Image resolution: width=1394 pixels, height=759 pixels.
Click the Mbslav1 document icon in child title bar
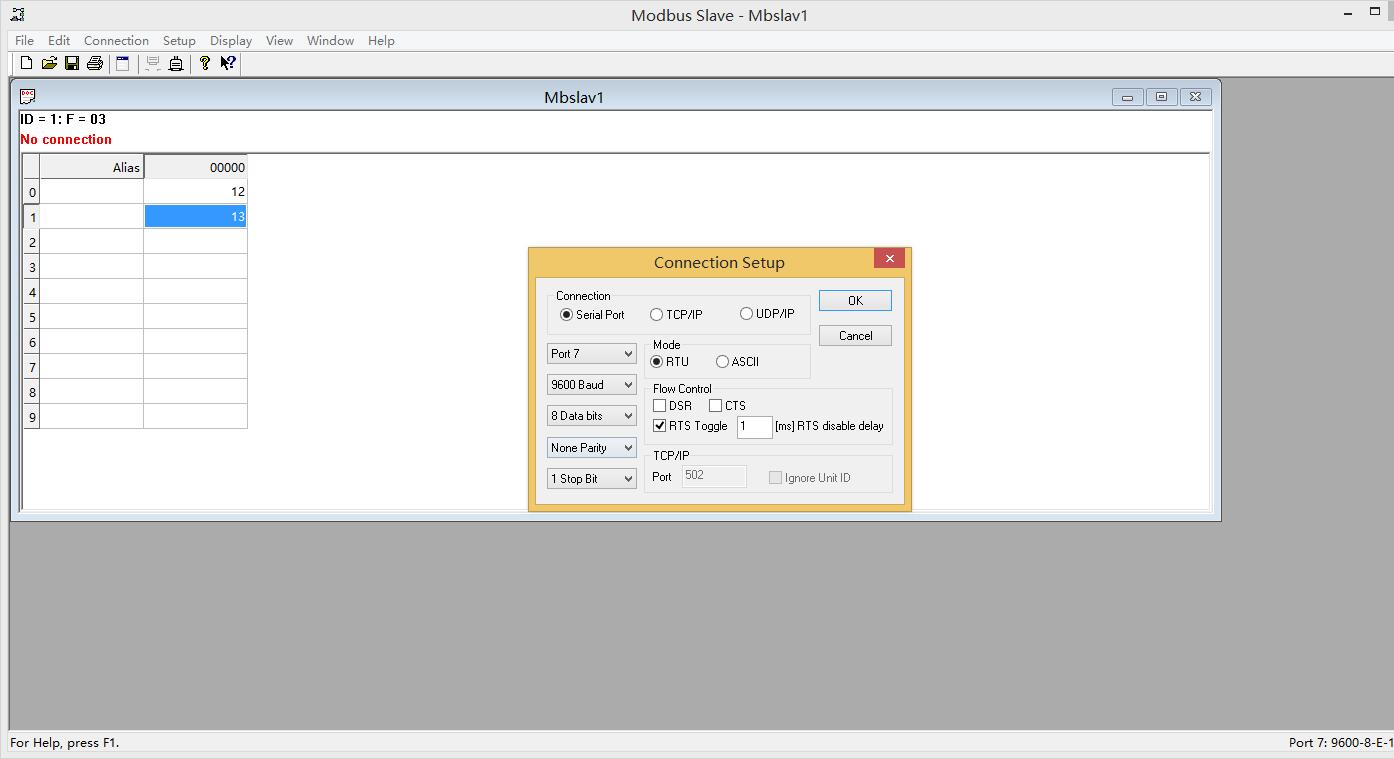point(28,96)
